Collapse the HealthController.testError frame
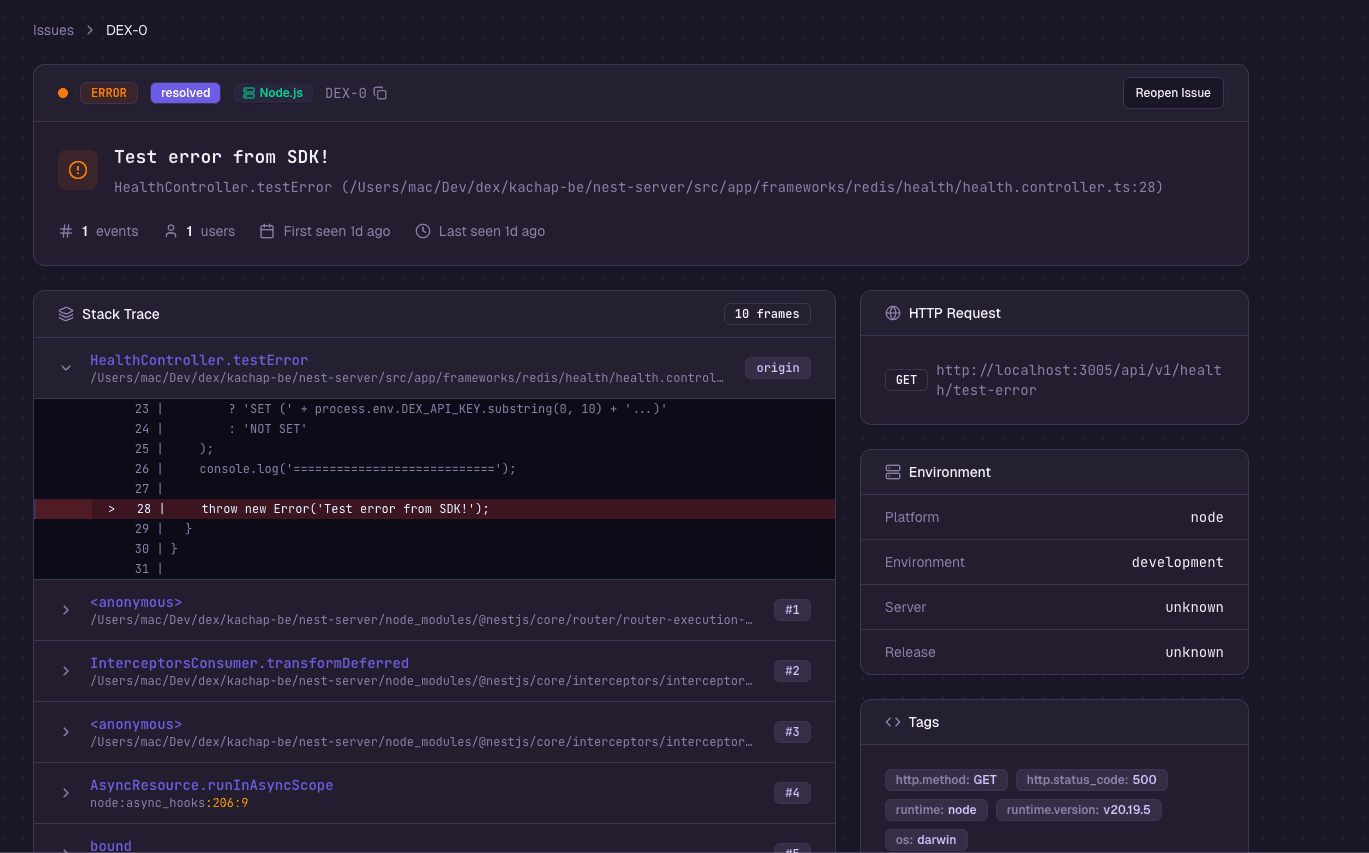Image resolution: width=1369 pixels, height=853 pixels. pos(66,368)
